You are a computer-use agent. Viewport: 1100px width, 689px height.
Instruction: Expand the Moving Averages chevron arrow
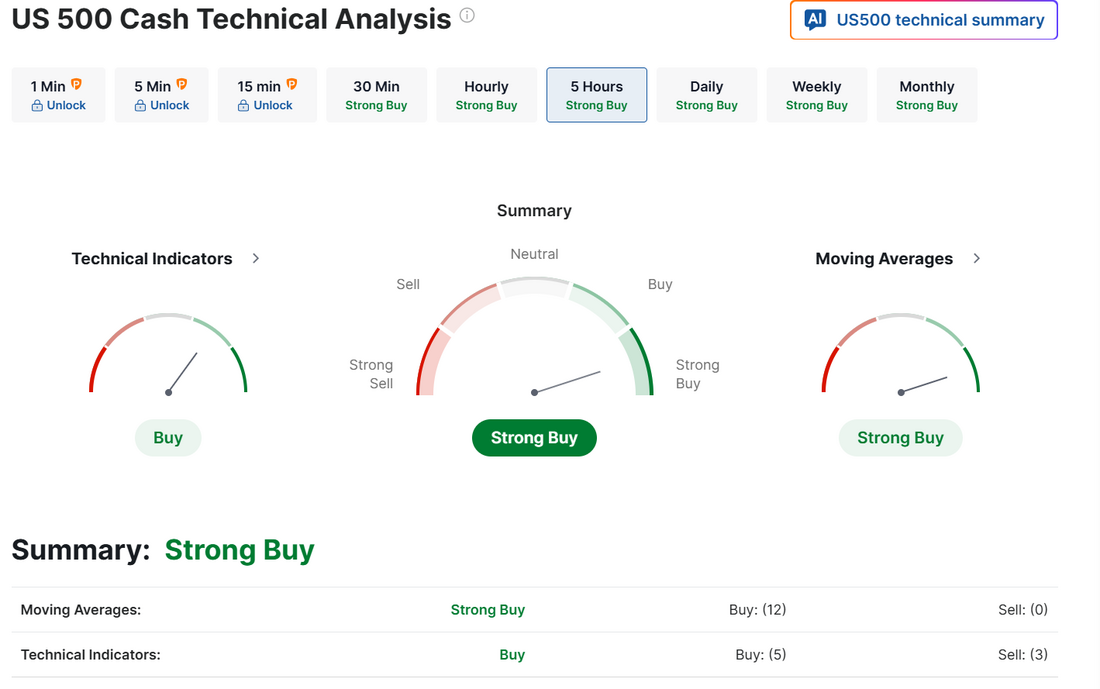tap(977, 258)
